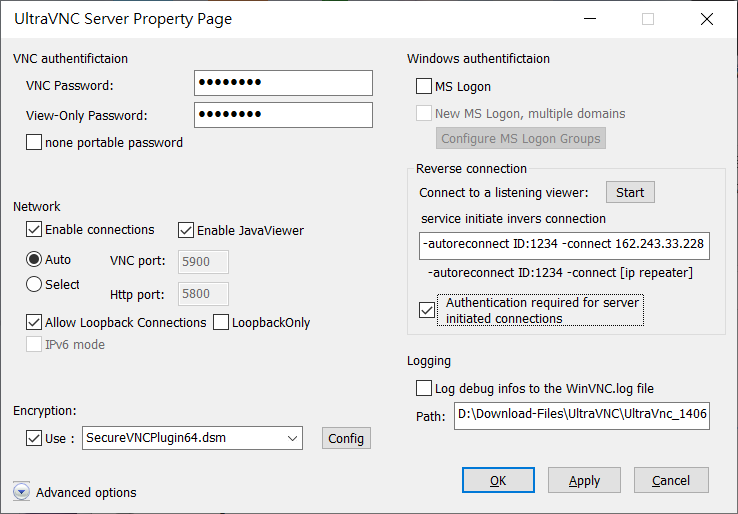Click the 'Reverse connection' group label
738x514 pixels.
click(x=471, y=169)
